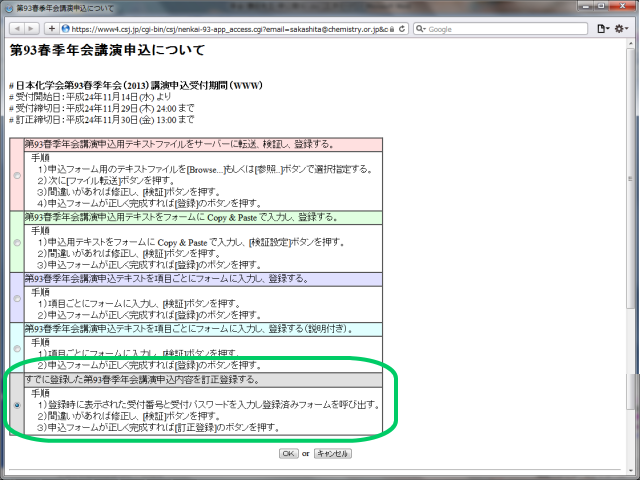640x480 pixels.
Task: Select the item-by-item form entry radio button
Action: pos(17,298)
